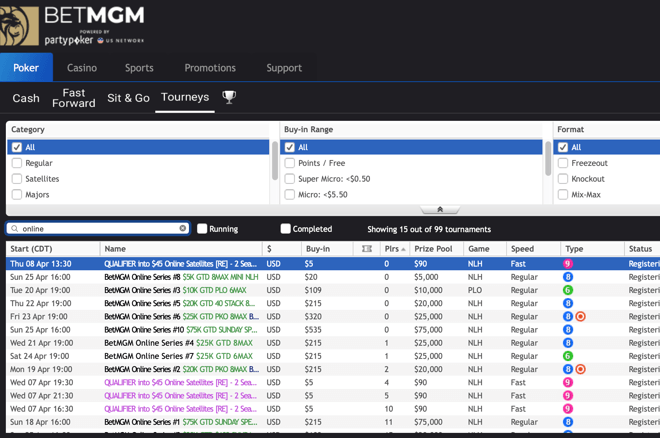Switch to Cash games

click(x=26, y=98)
